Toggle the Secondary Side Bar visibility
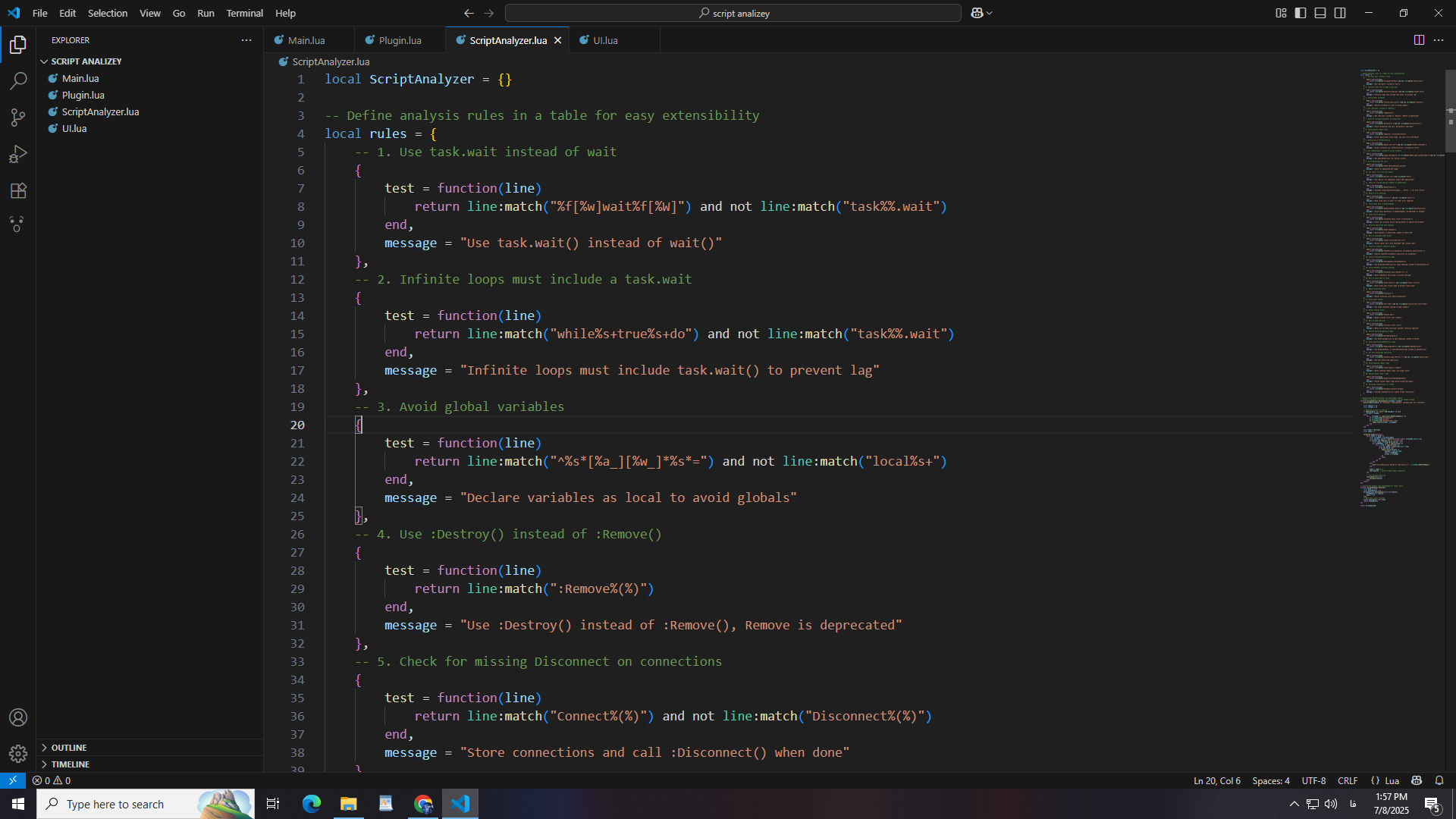Image resolution: width=1456 pixels, height=819 pixels. [1340, 13]
